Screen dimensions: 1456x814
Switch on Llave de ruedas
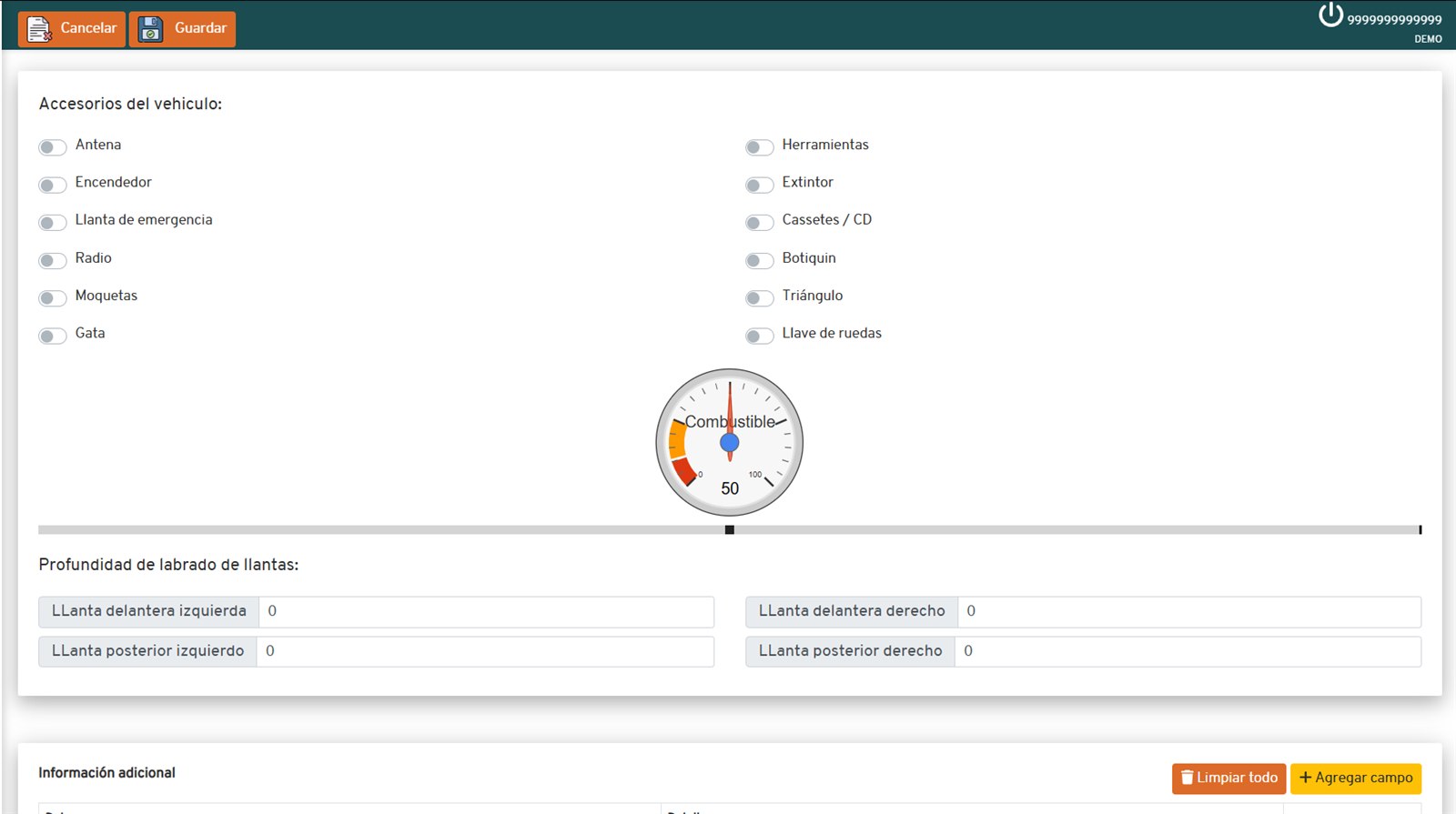tap(759, 337)
